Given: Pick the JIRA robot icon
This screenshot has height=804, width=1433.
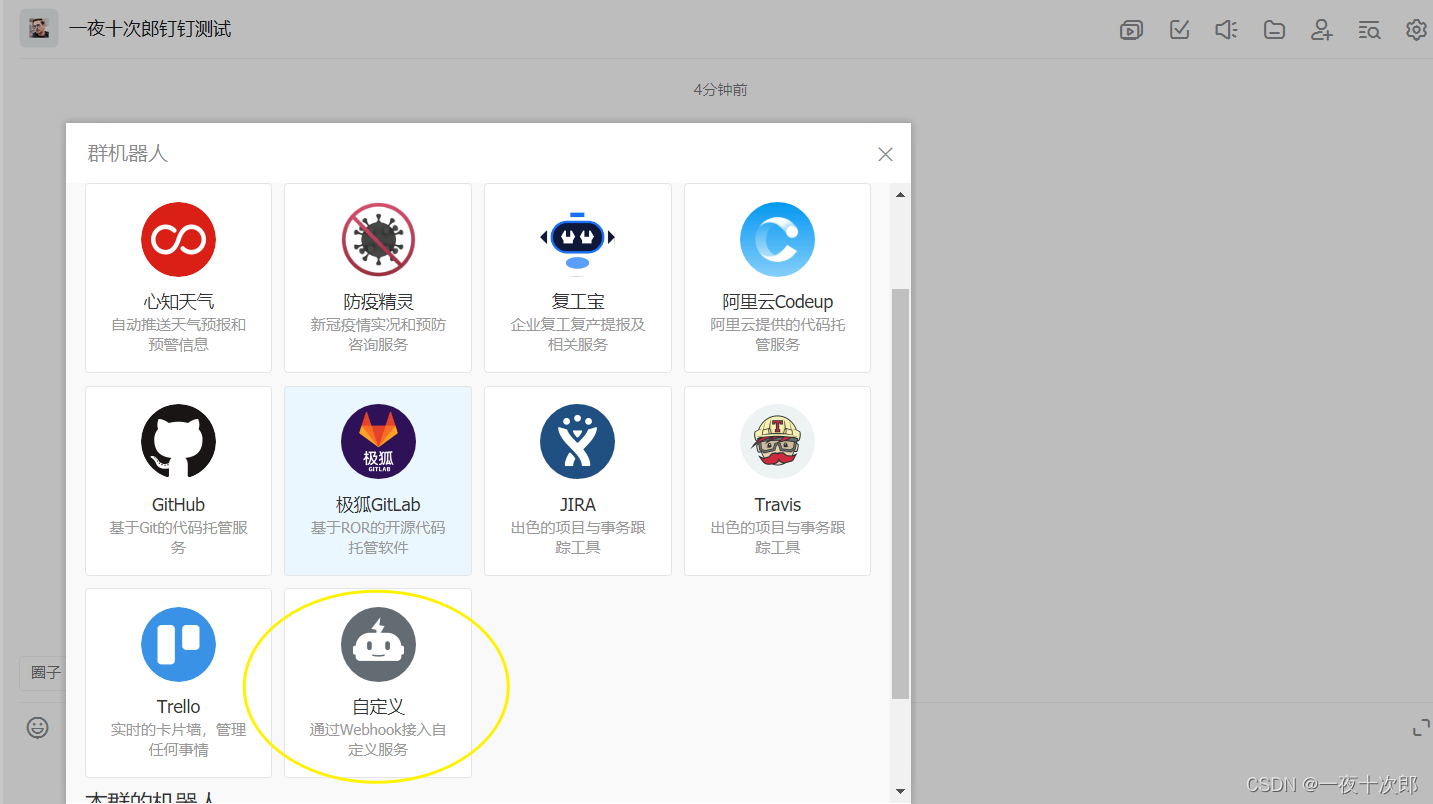Looking at the screenshot, I should click(x=578, y=442).
